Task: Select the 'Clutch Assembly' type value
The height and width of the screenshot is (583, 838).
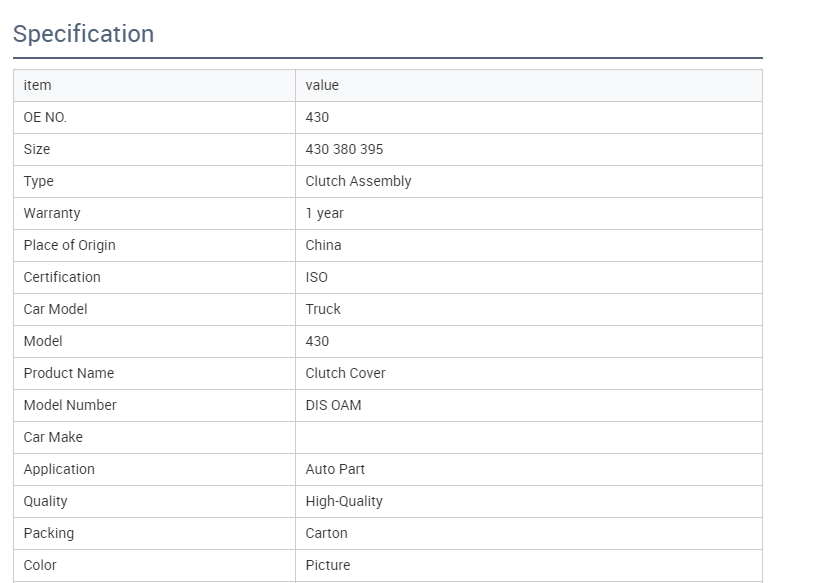Action: tap(358, 181)
